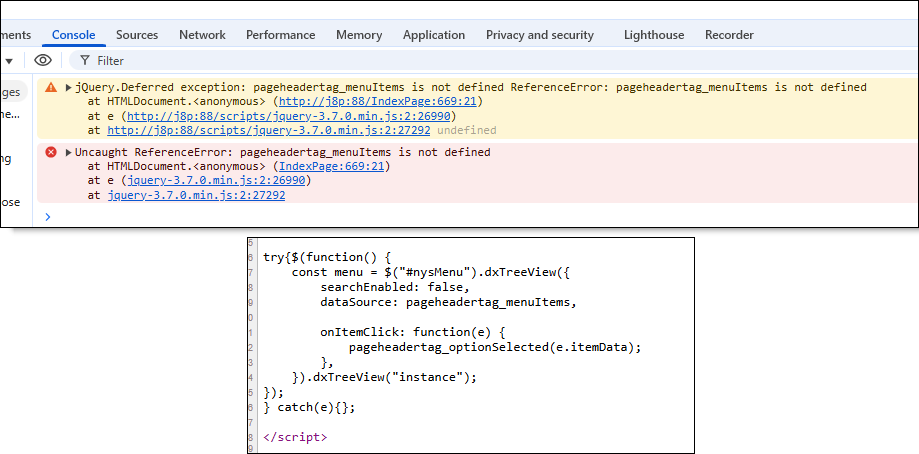
Task: Expand the Uncaught ReferenceError message
Action: click(69, 152)
